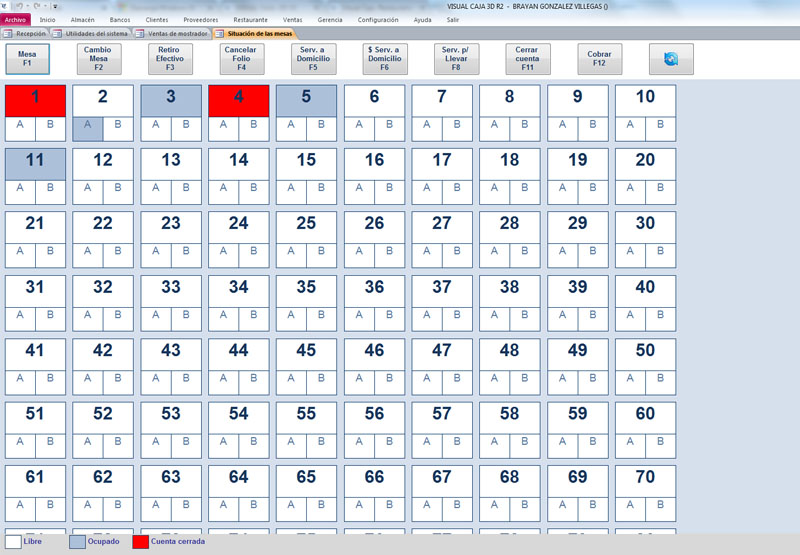Click the Cambio Mesa F2 button

[98, 59]
